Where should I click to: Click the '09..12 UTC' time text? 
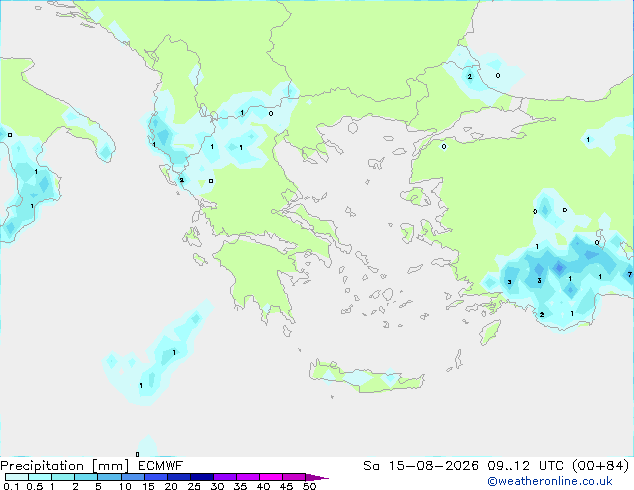(526, 466)
